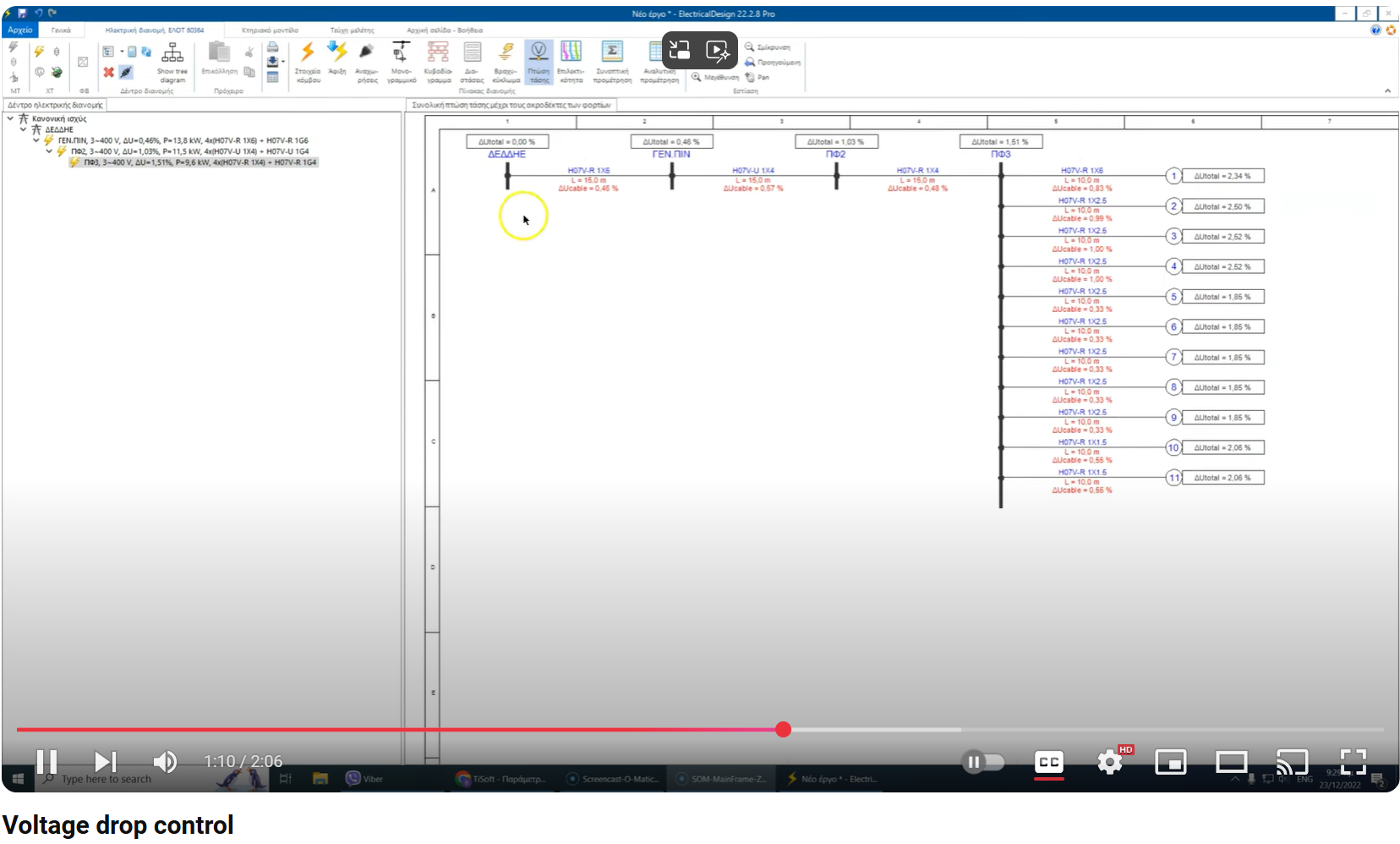Collapse the ΓΕΝ.ΠΙΝ node in the tree

(36, 140)
